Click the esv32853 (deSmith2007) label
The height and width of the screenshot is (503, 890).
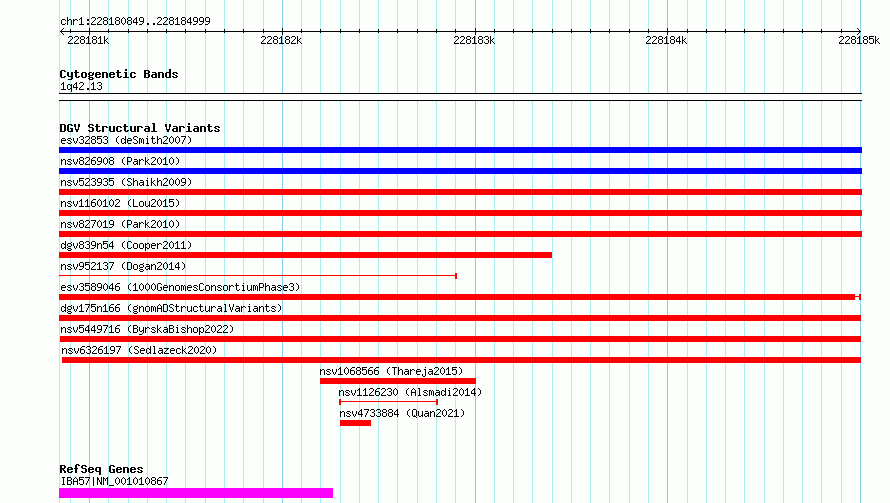(x=126, y=140)
